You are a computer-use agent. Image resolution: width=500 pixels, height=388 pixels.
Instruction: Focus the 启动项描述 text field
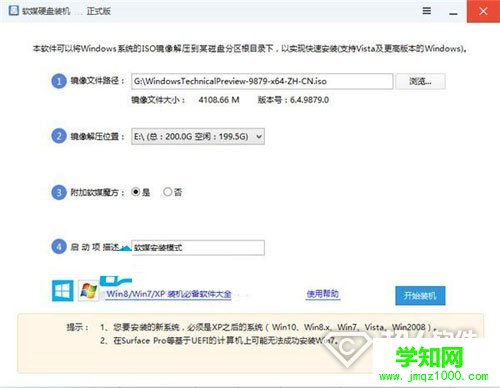click(x=198, y=248)
